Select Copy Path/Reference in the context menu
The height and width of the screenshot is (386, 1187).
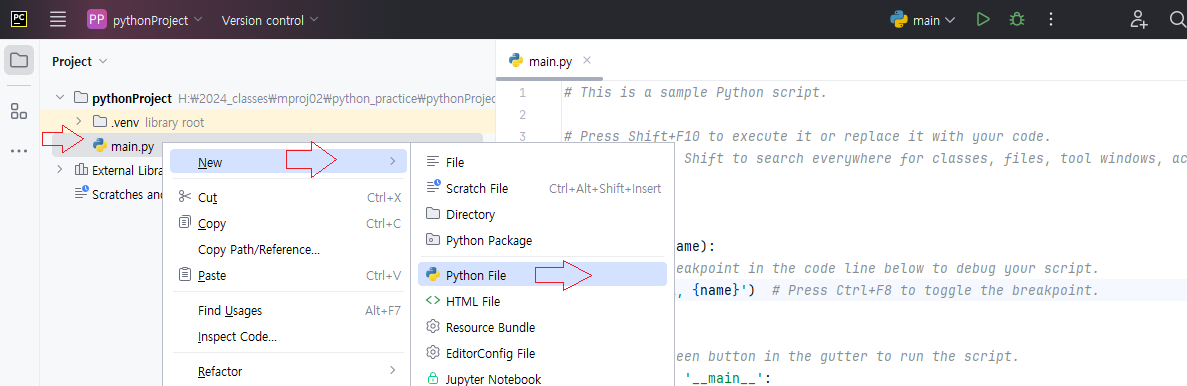[x=259, y=249]
